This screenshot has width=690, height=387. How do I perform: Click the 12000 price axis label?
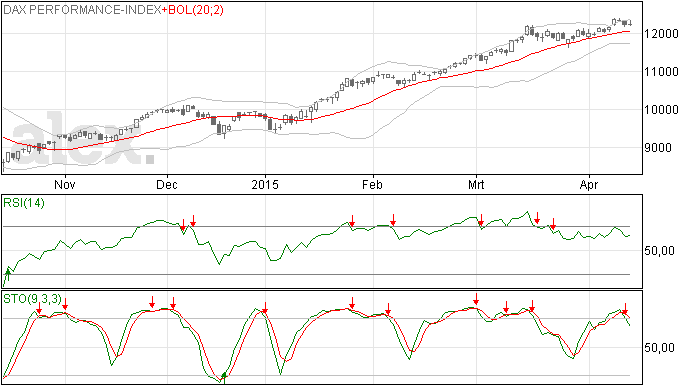pyautogui.click(x=661, y=34)
